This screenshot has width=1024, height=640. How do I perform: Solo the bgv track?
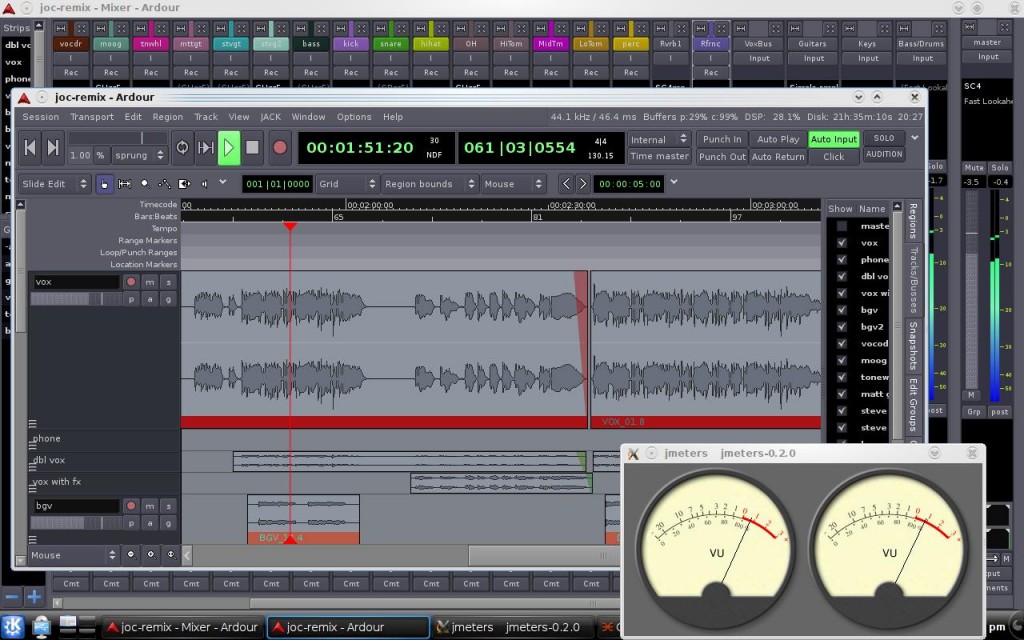coord(168,505)
